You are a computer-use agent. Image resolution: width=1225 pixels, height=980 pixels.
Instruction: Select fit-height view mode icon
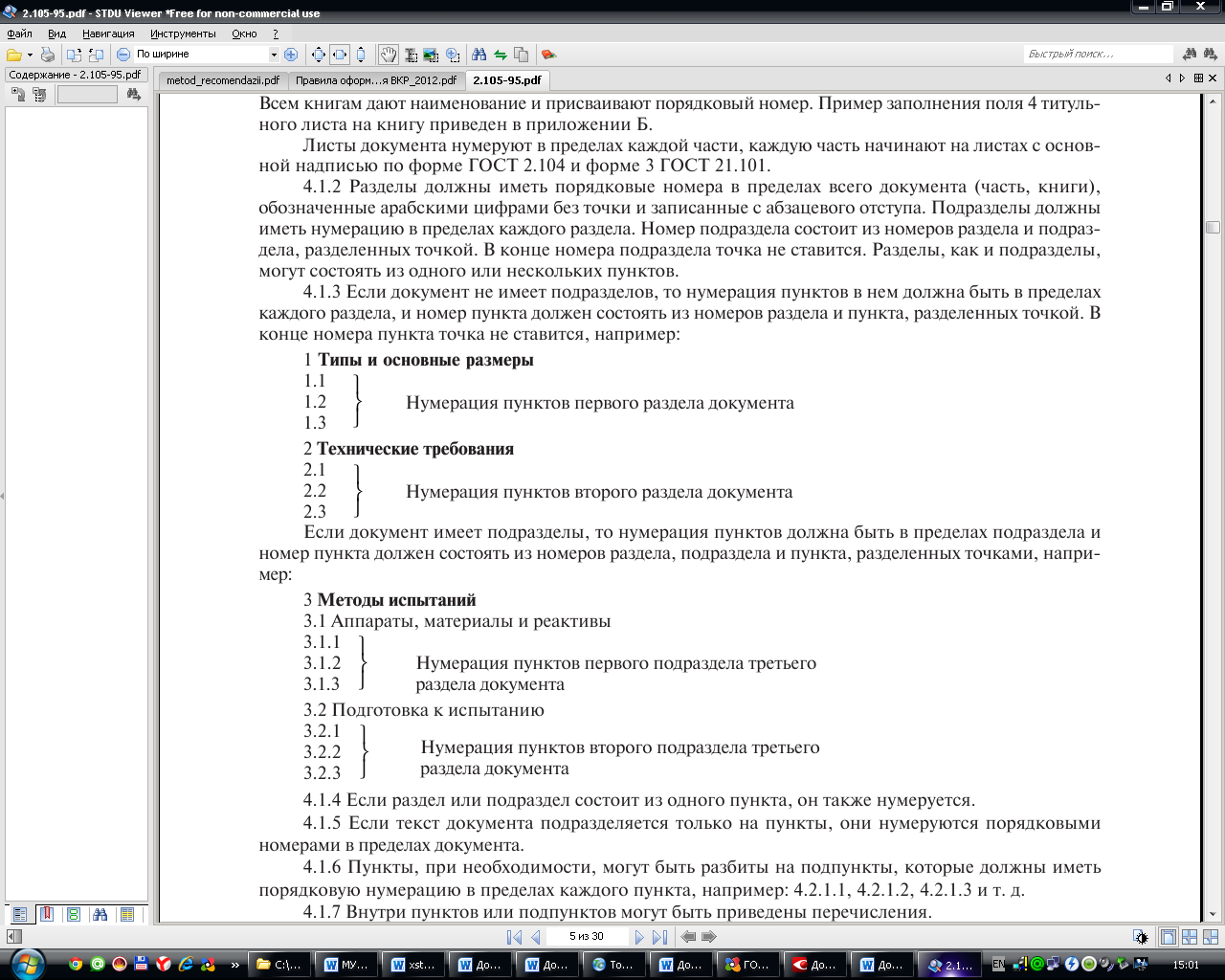click(360, 55)
